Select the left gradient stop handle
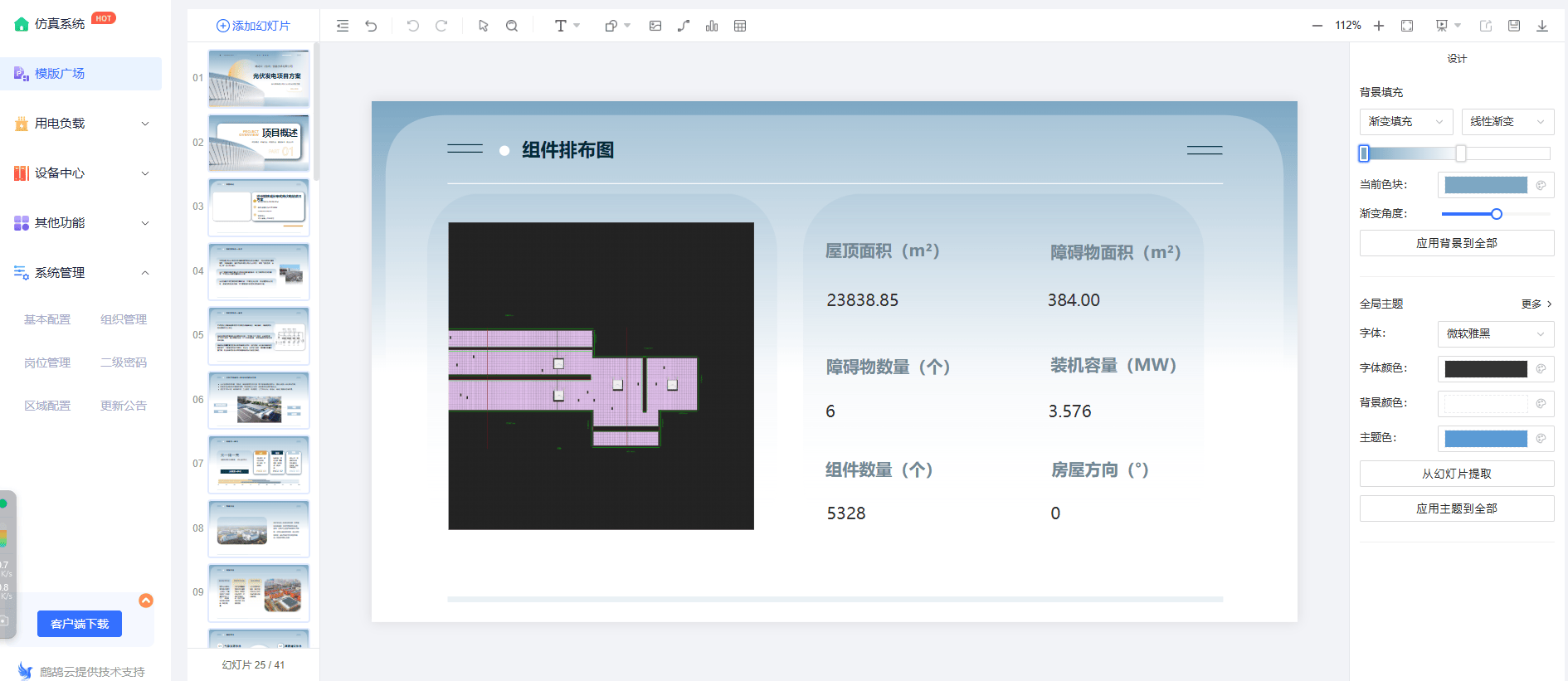The image size is (1568, 681). coord(1364,153)
